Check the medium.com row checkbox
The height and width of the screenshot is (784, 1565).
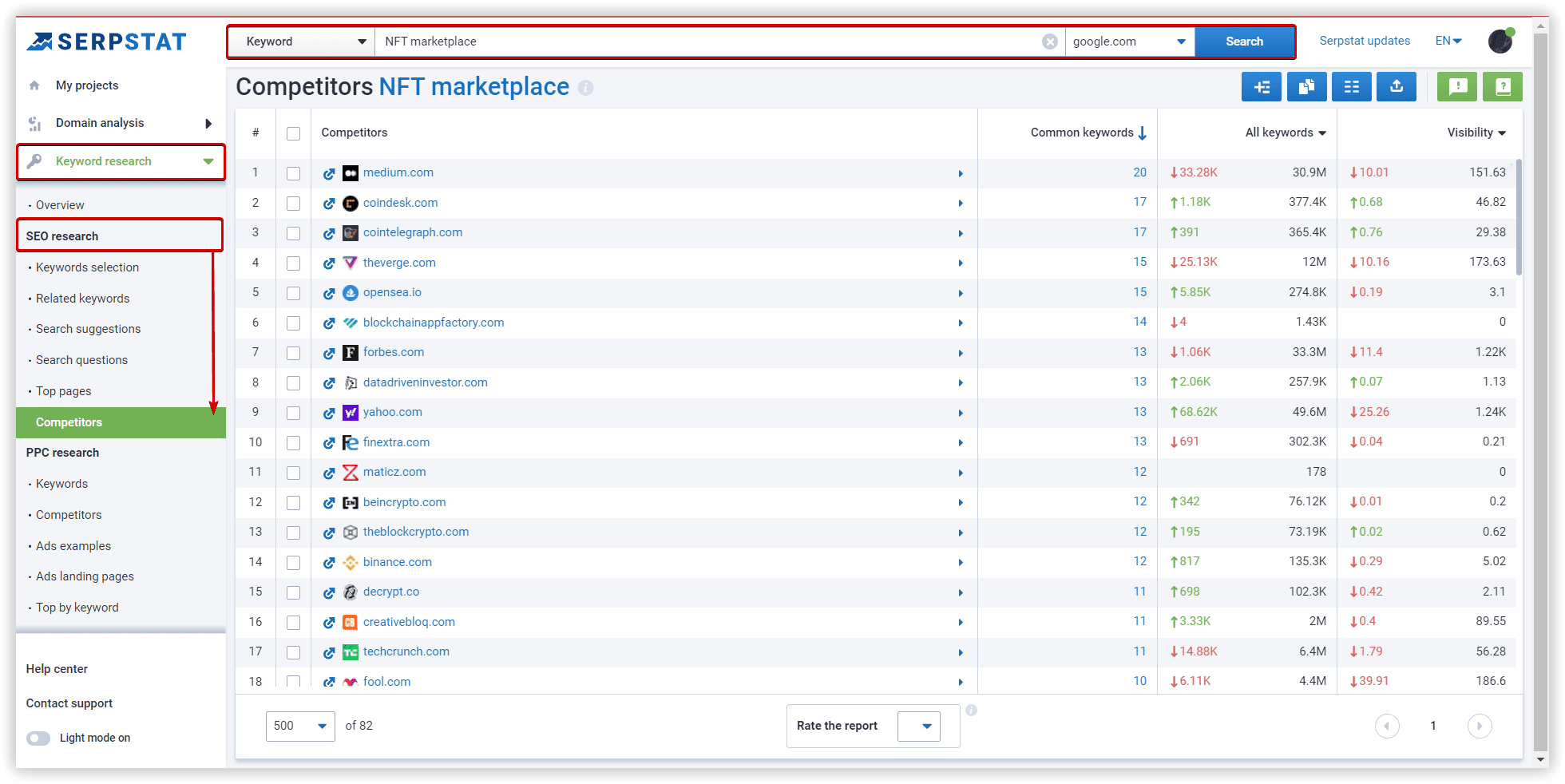coord(294,173)
